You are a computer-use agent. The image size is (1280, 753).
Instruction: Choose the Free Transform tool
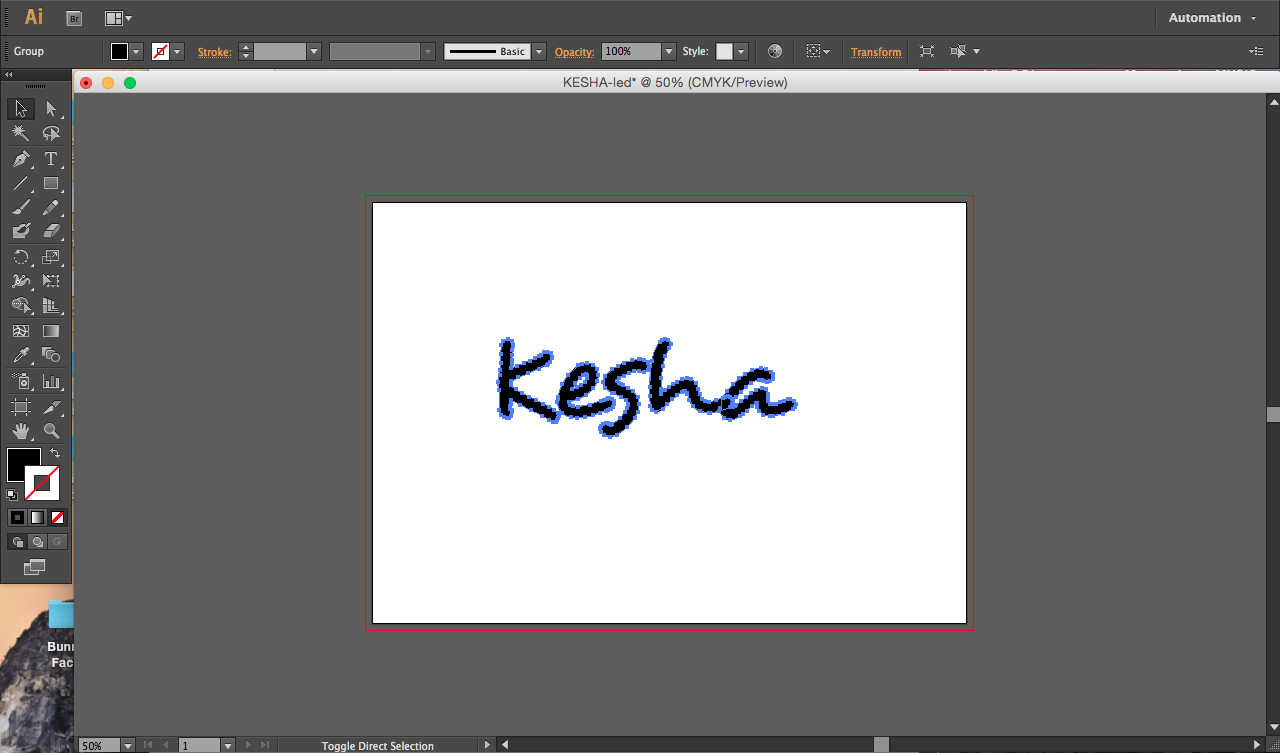[x=51, y=281]
